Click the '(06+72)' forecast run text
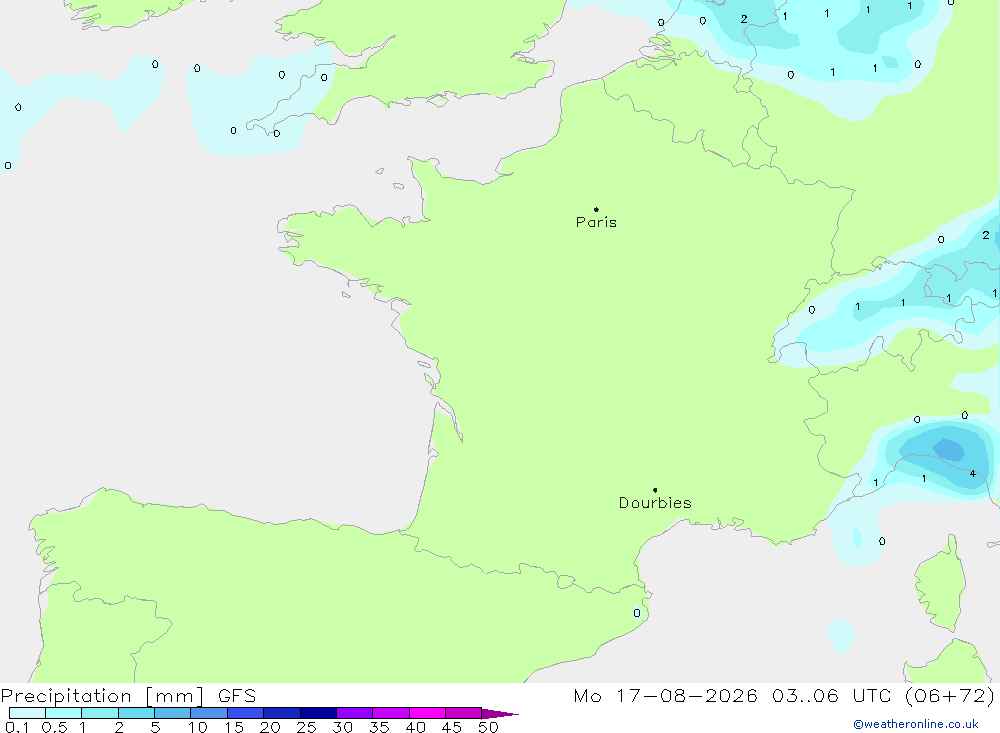 coord(949,696)
